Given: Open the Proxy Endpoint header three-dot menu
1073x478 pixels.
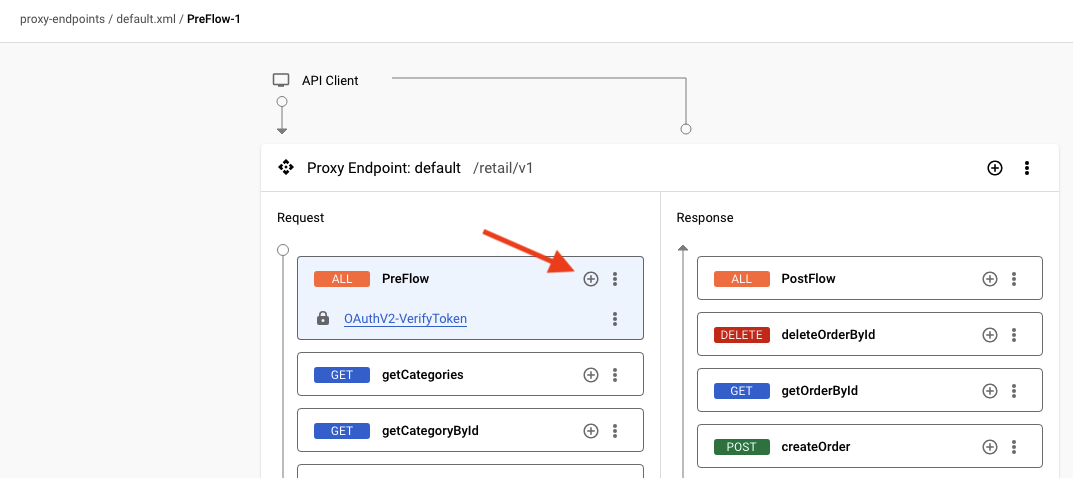Looking at the screenshot, I should pyautogui.click(x=1026, y=168).
